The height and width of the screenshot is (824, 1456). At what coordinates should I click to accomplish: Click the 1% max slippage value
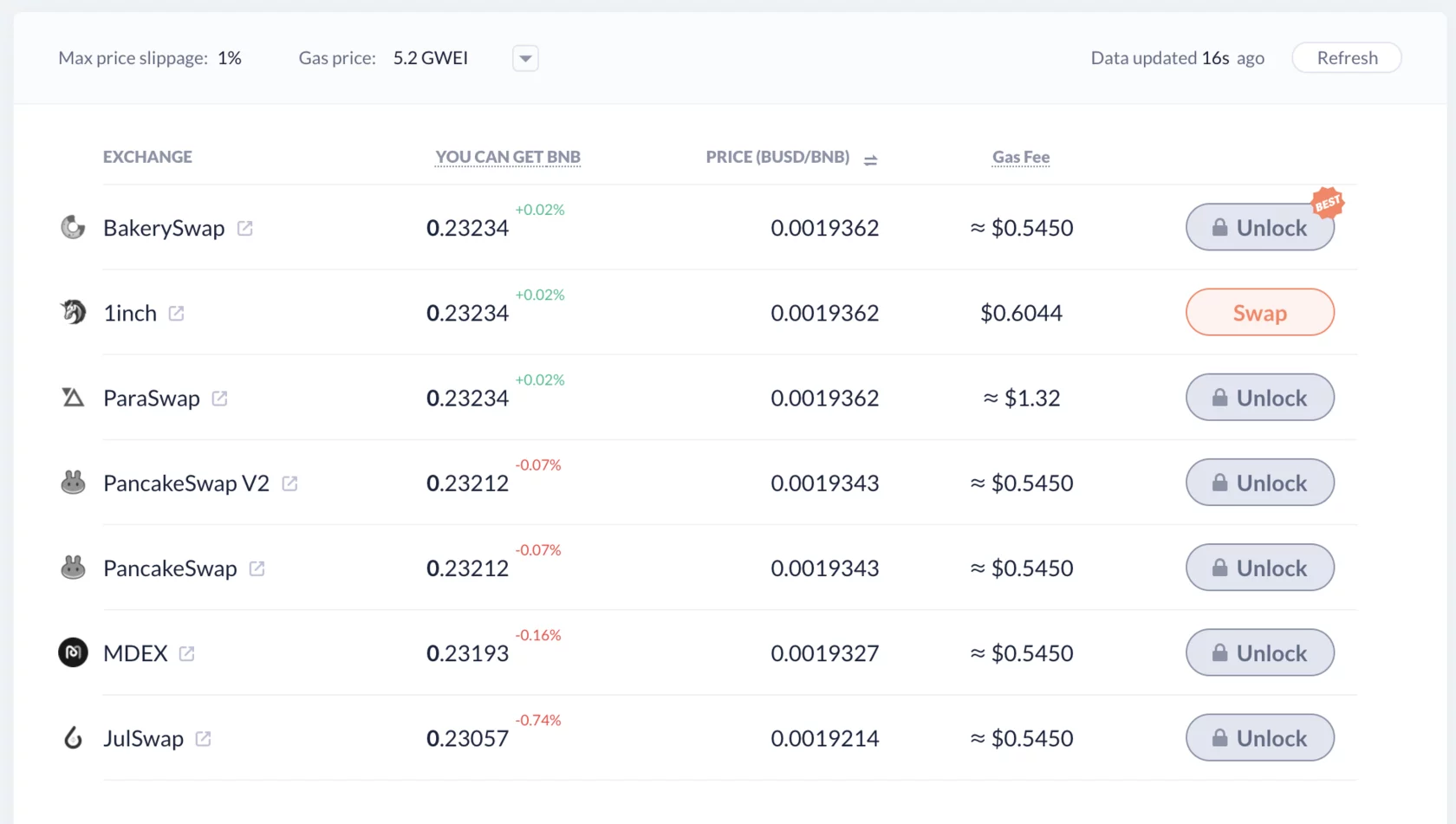click(230, 58)
